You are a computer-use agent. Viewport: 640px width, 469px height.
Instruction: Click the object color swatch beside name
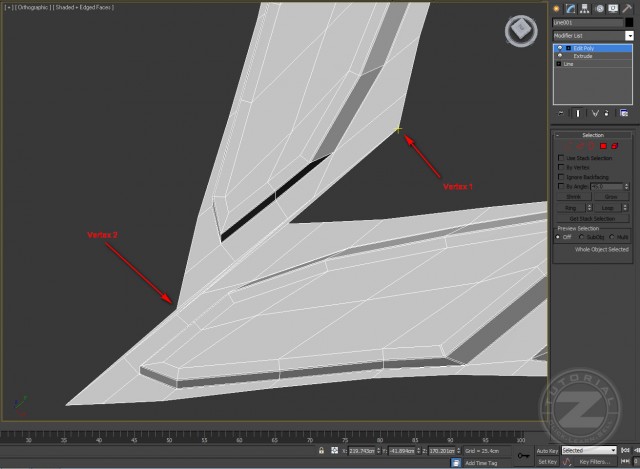630,22
